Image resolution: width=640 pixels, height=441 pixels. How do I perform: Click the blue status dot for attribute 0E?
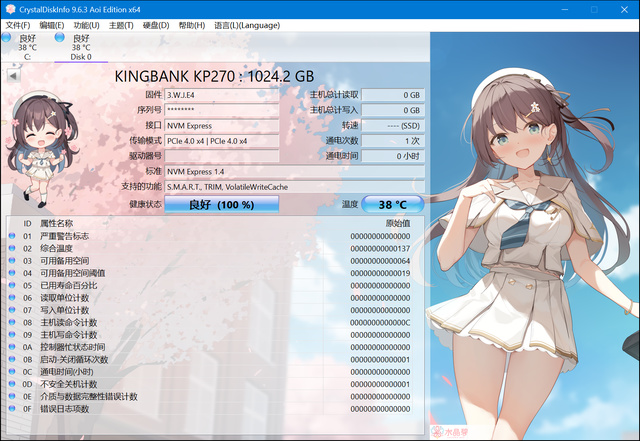[x=12, y=396]
